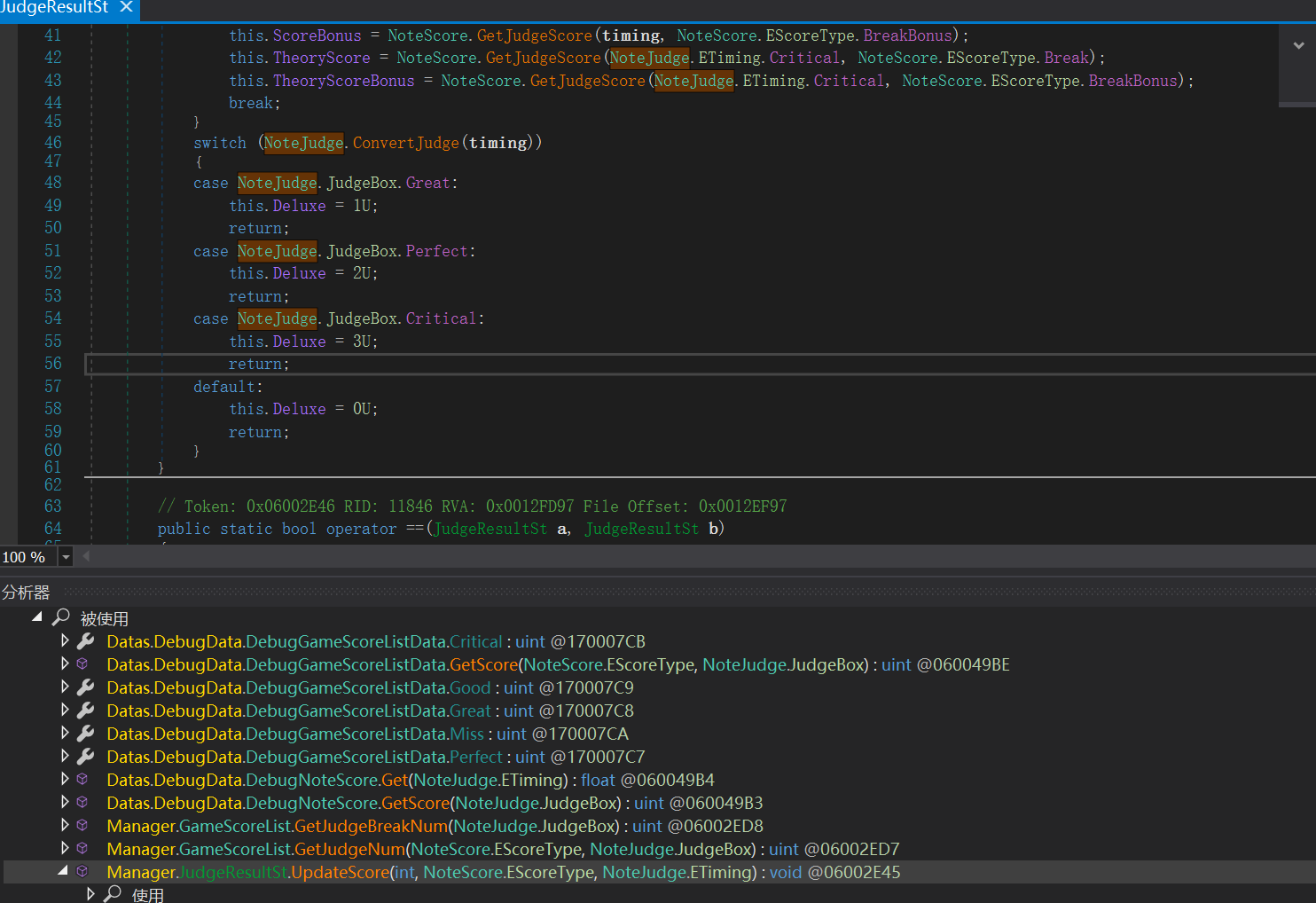Screen dimensions: 1316x903
Task: Click the wrench icon of the Good property
Action: point(85,687)
